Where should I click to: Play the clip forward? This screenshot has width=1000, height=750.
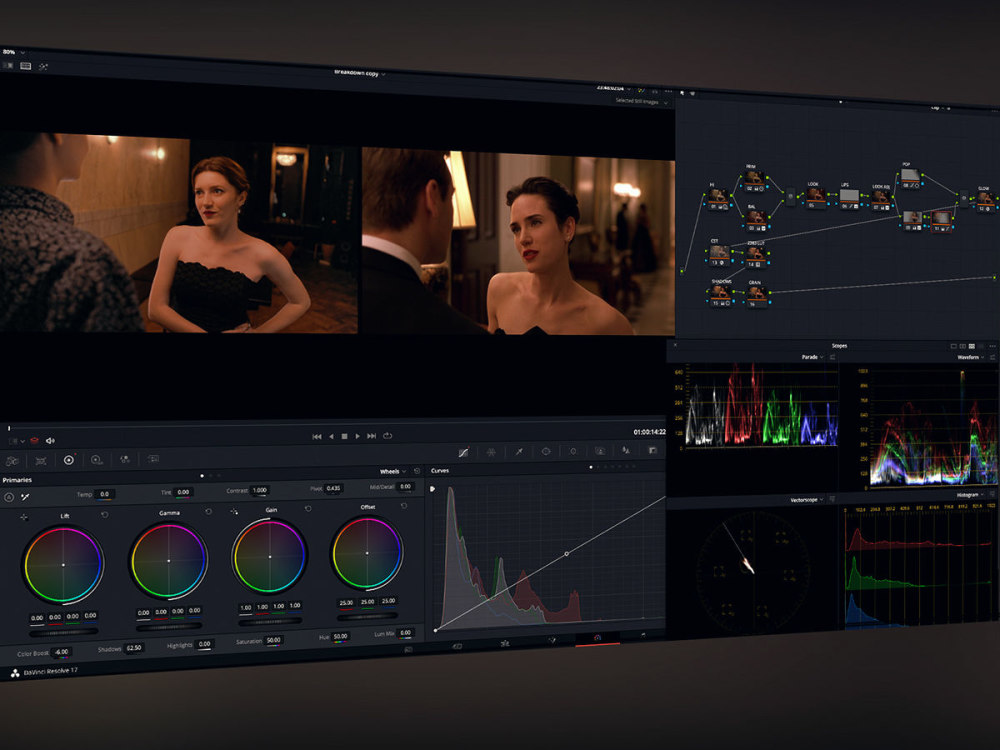(358, 436)
